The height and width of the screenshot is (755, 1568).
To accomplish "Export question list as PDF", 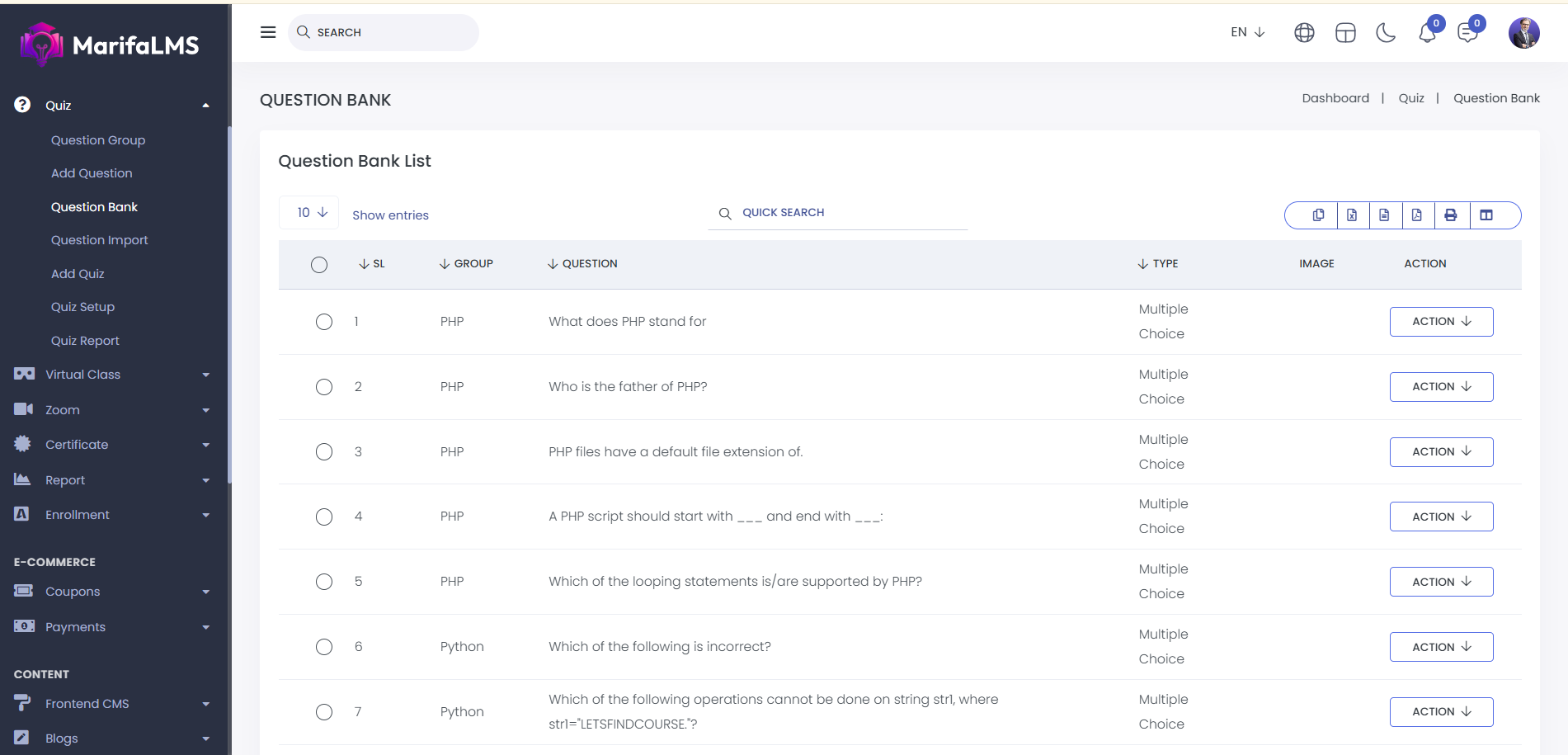I will [1416, 215].
